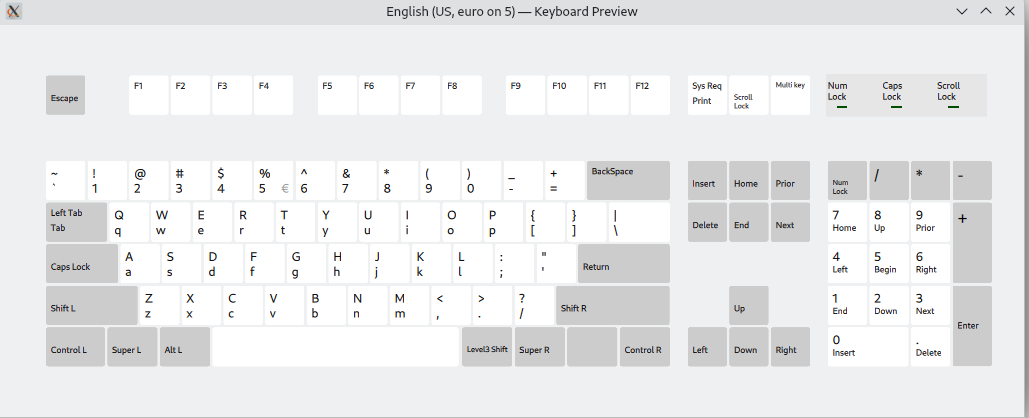Click the keypad Enter key
Image resolution: width=1029 pixels, height=418 pixels.
(x=971, y=326)
